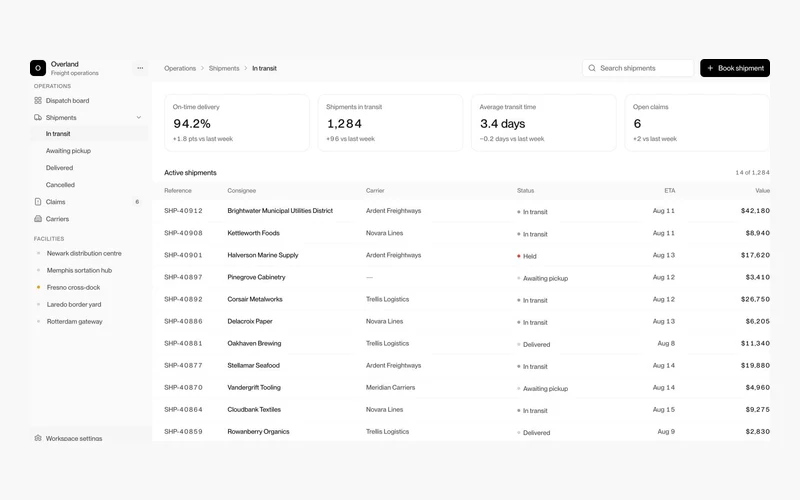Open the Shipments in transit 1,284 card

click(390, 122)
